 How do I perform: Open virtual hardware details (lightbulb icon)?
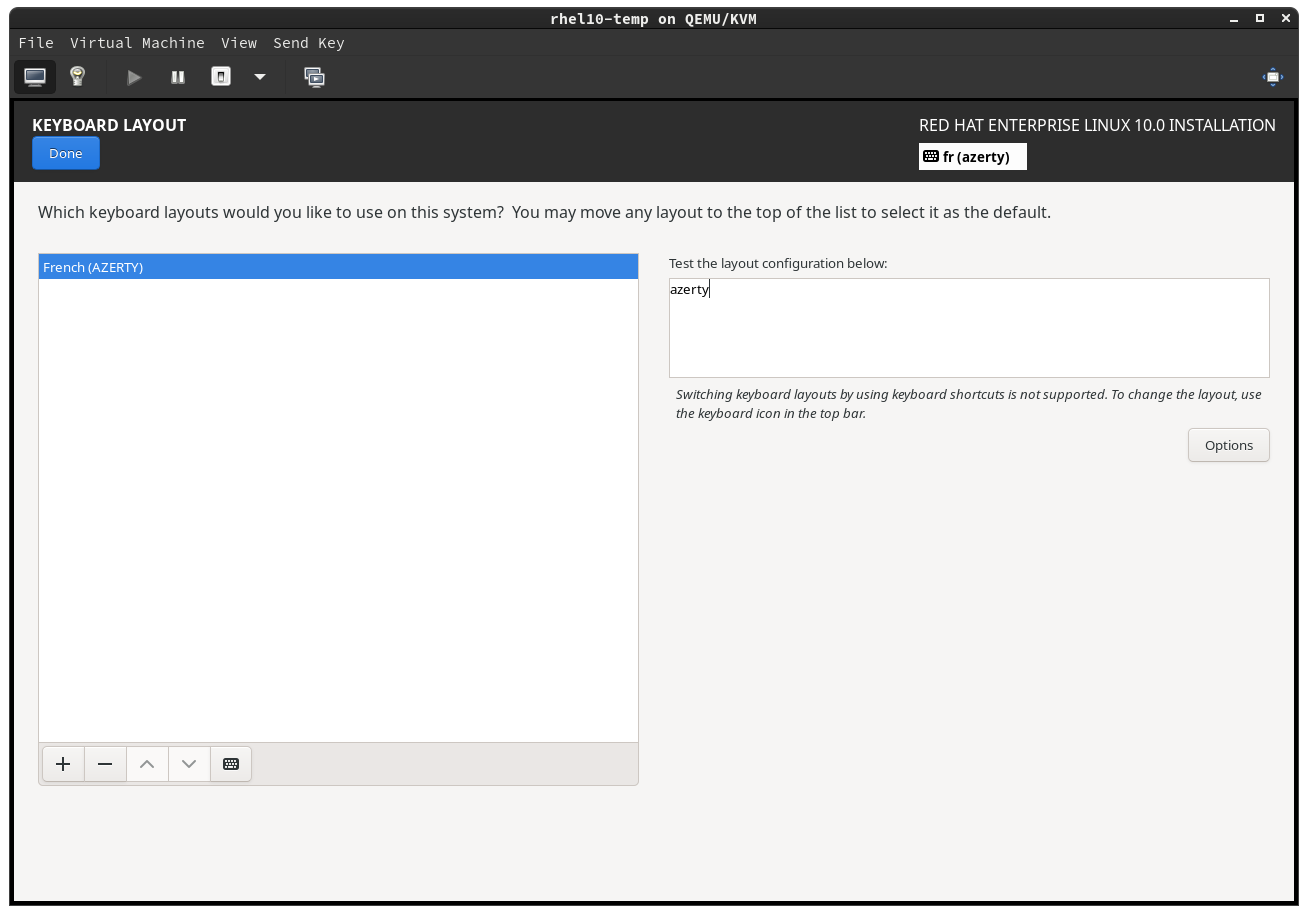click(x=77, y=77)
